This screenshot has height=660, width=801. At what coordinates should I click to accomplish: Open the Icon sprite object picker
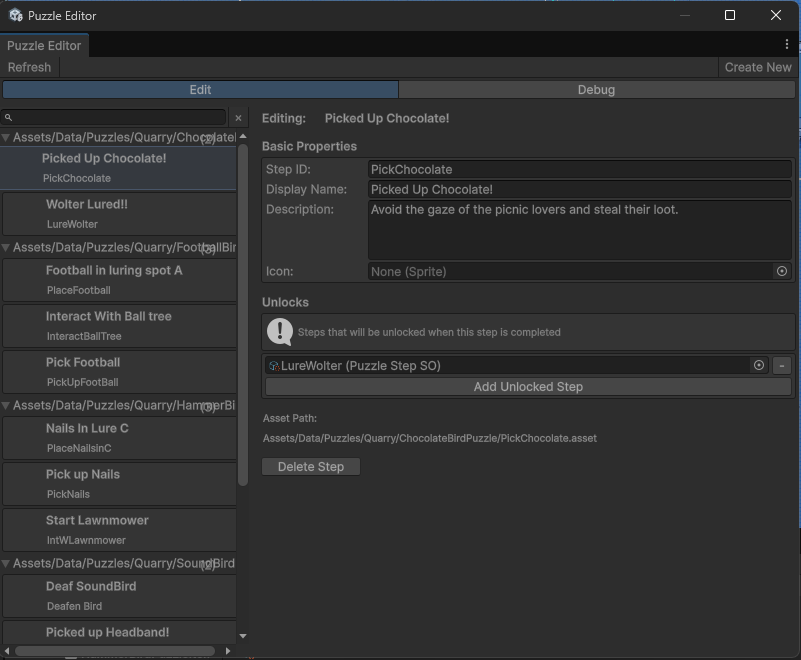pyautogui.click(x=782, y=271)
